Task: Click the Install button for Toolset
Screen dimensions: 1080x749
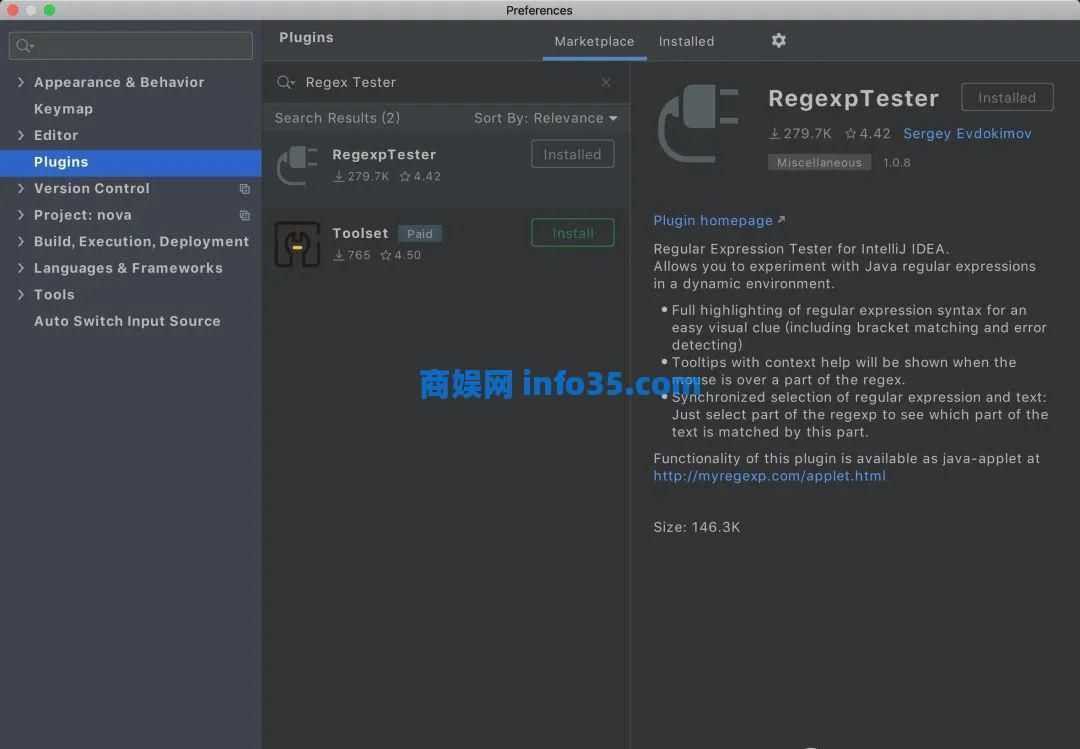Action: [572, 233]
